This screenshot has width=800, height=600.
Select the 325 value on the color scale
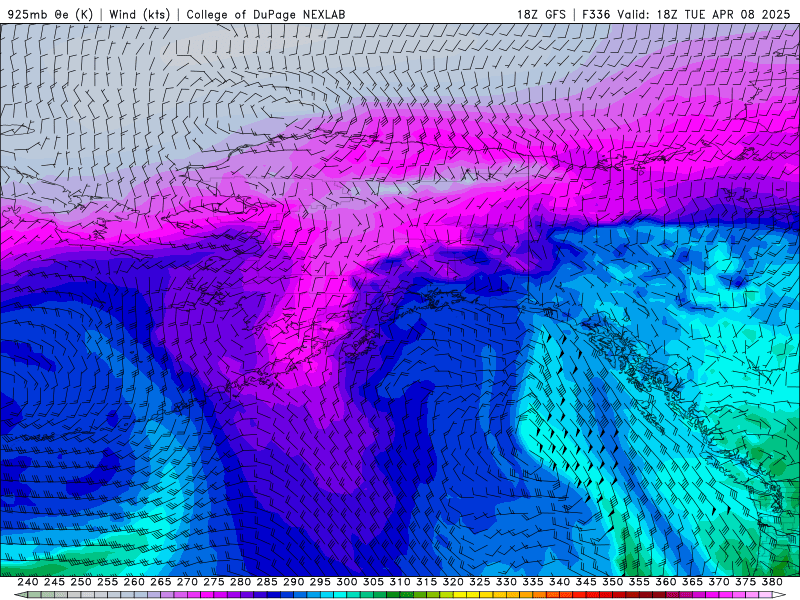(479, 582)
